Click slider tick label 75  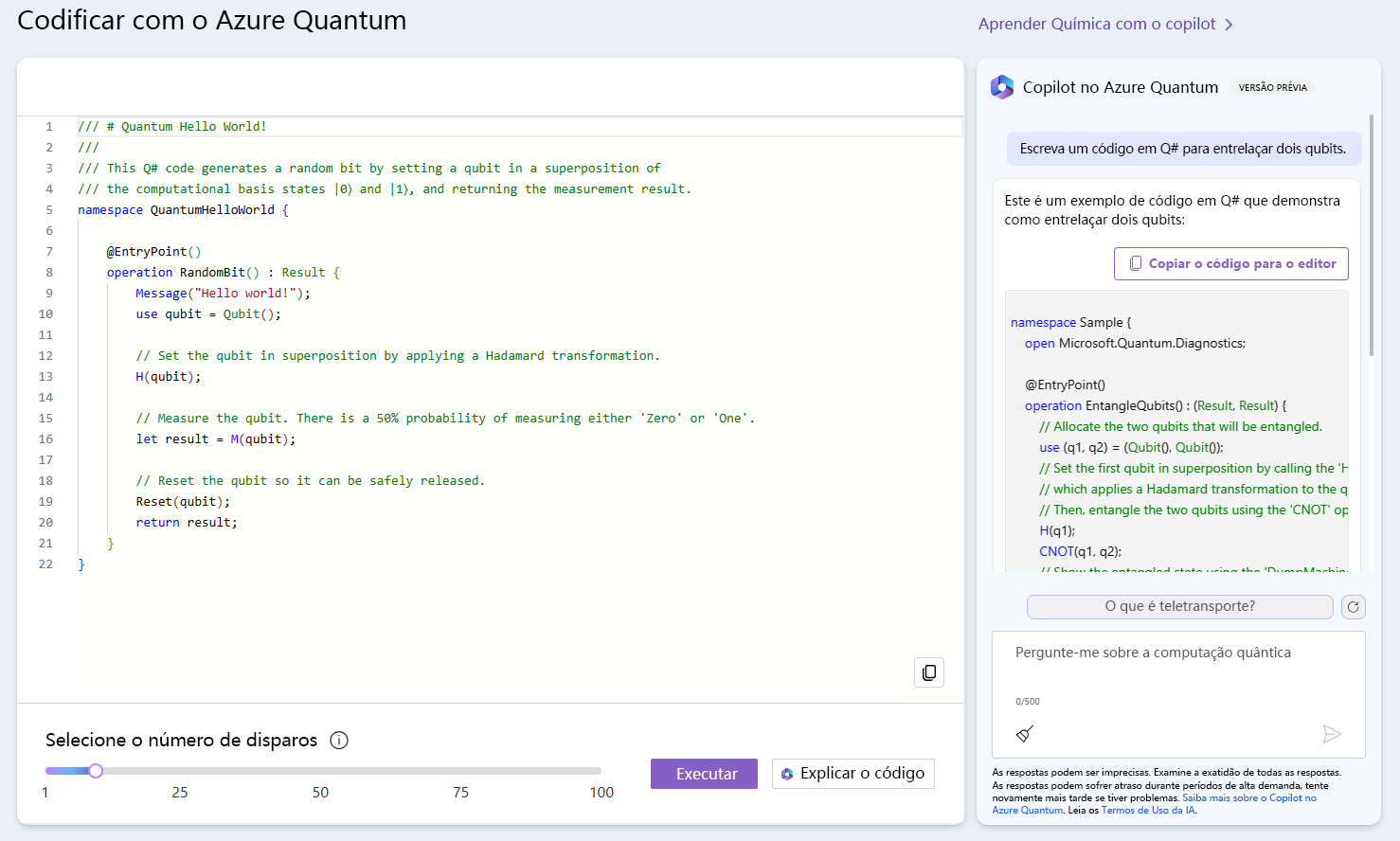[x=460, y=793]
